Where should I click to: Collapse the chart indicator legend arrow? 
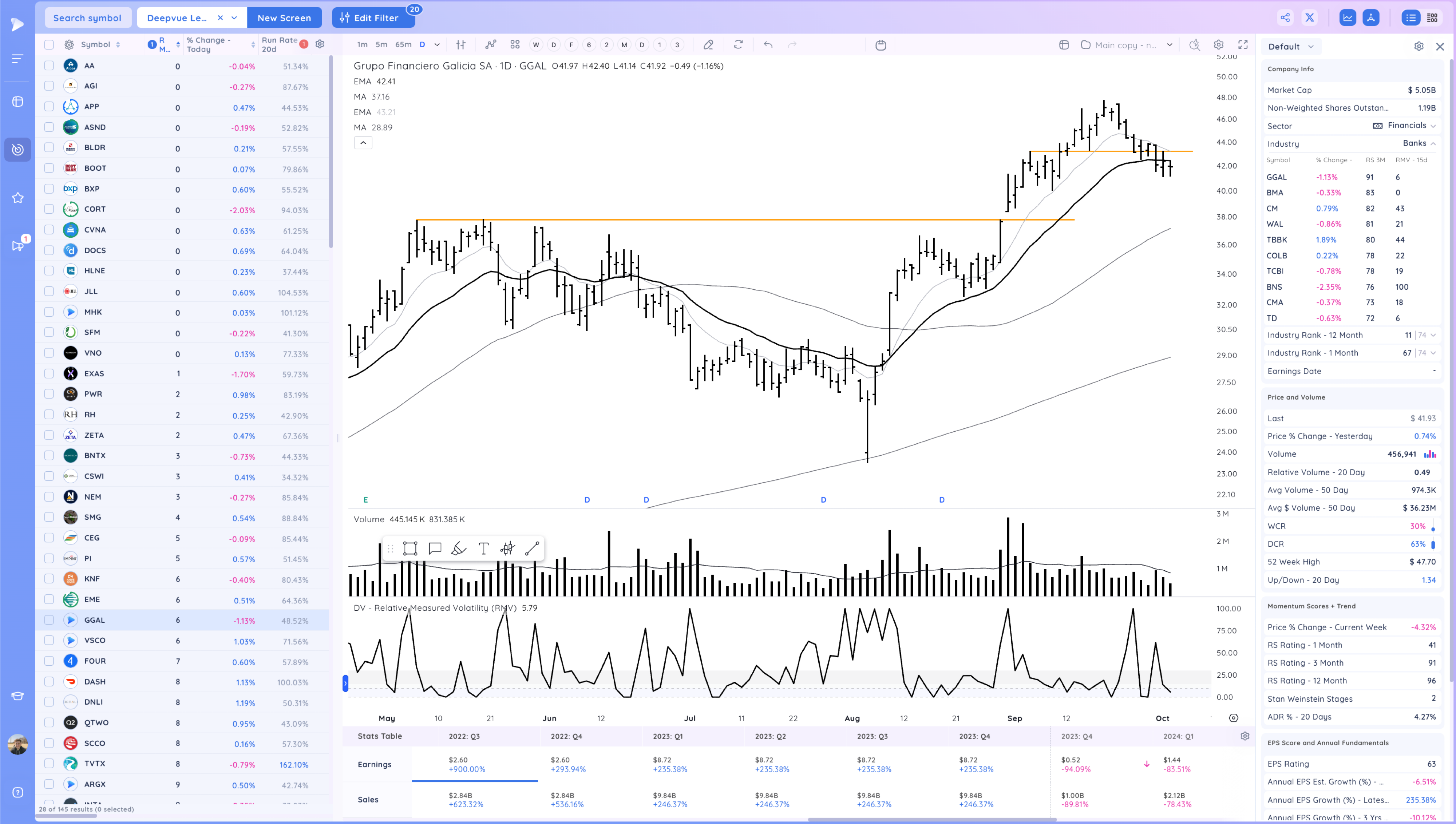363,143
